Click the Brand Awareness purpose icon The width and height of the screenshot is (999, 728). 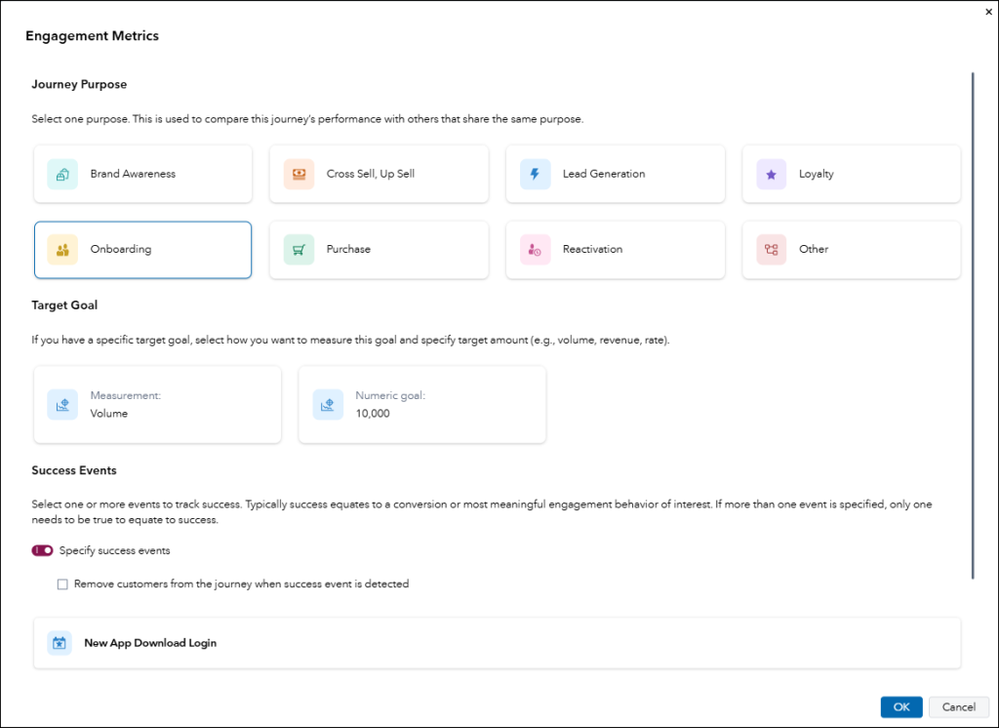click(62, 174)
